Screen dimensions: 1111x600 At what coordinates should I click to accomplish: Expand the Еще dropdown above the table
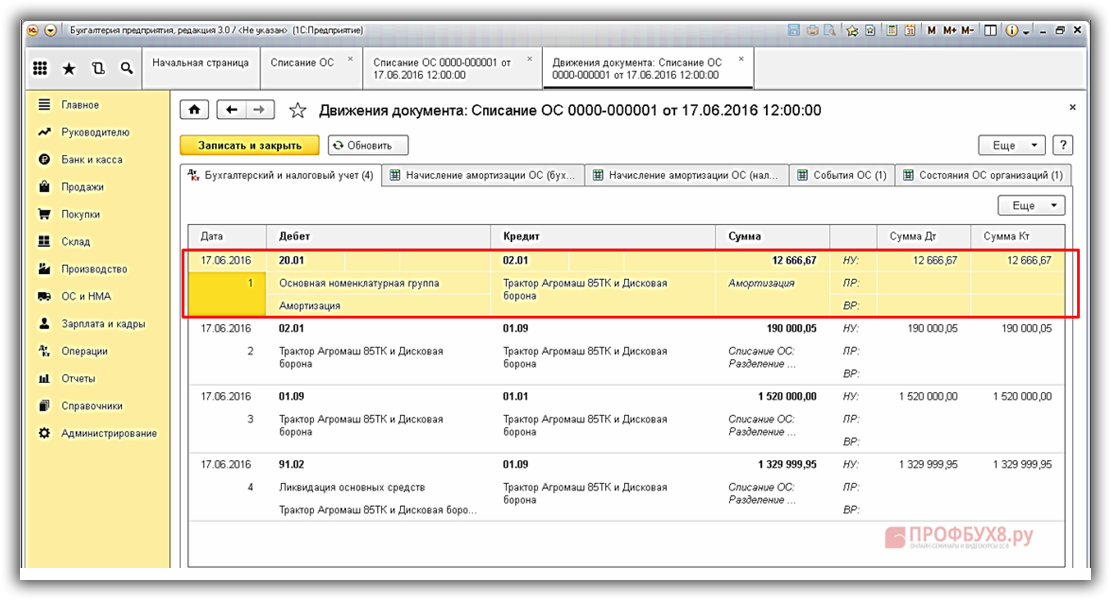pos(1031,205)
